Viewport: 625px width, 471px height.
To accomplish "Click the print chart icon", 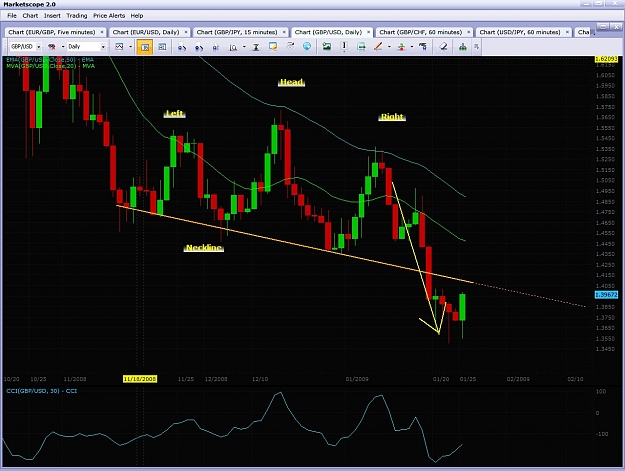I will point(361,47).
